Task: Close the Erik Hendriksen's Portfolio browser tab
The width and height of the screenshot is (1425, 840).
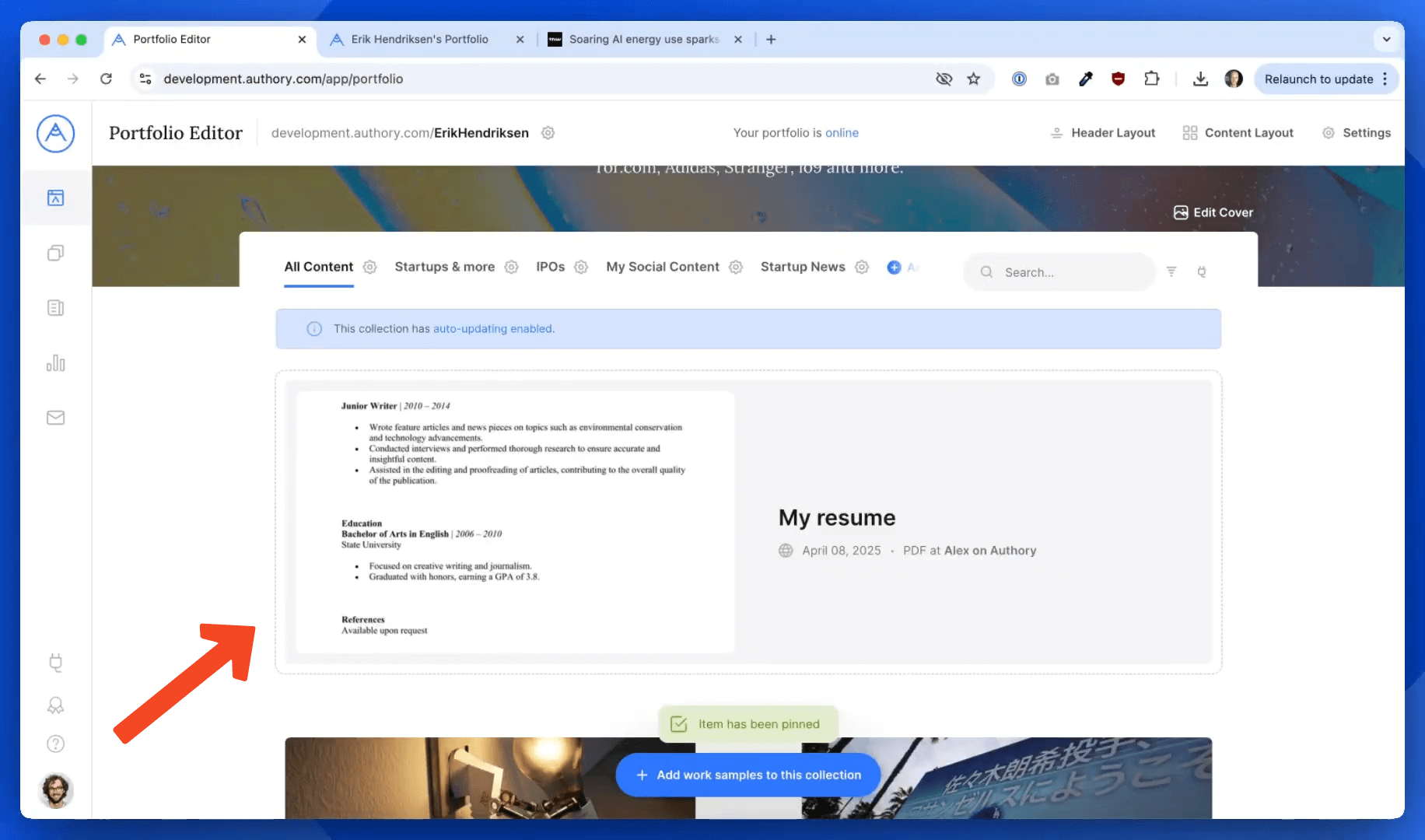Action: pyautogui.click(x=520, y=39)
